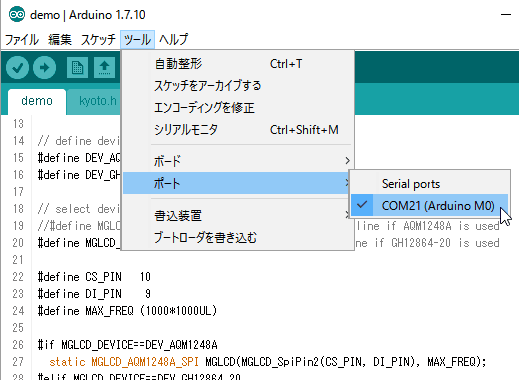Open the スケッチ menu

(98, 40)
